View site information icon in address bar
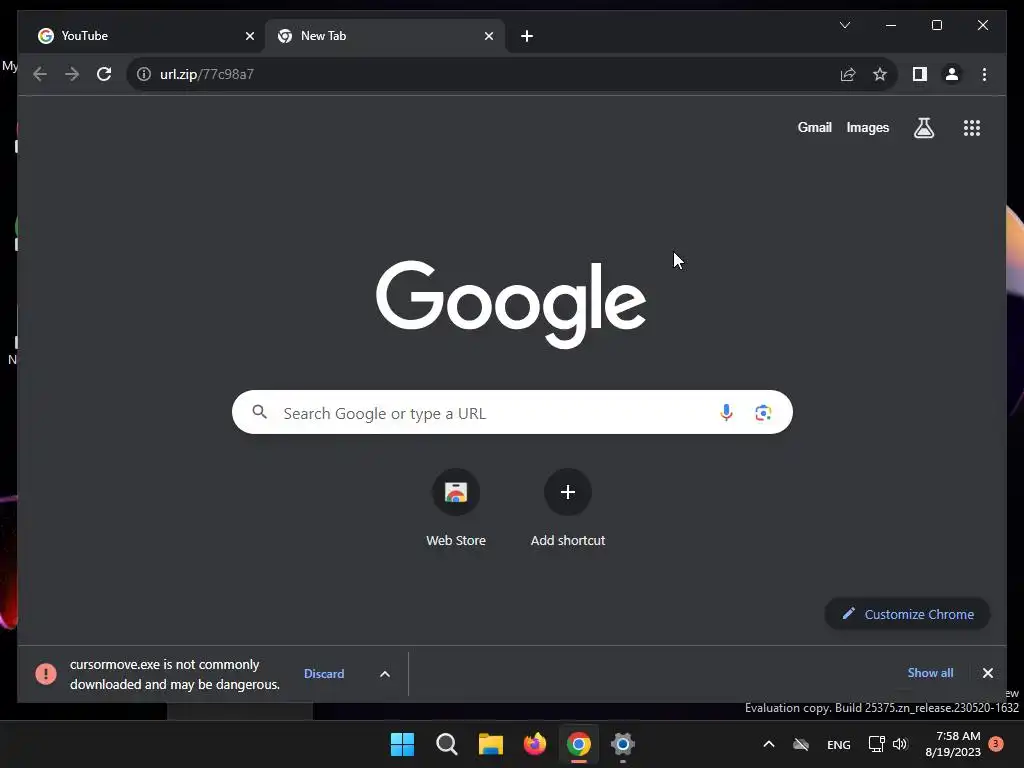This screenshot has height=768, width=1024. tap(144, 74)
